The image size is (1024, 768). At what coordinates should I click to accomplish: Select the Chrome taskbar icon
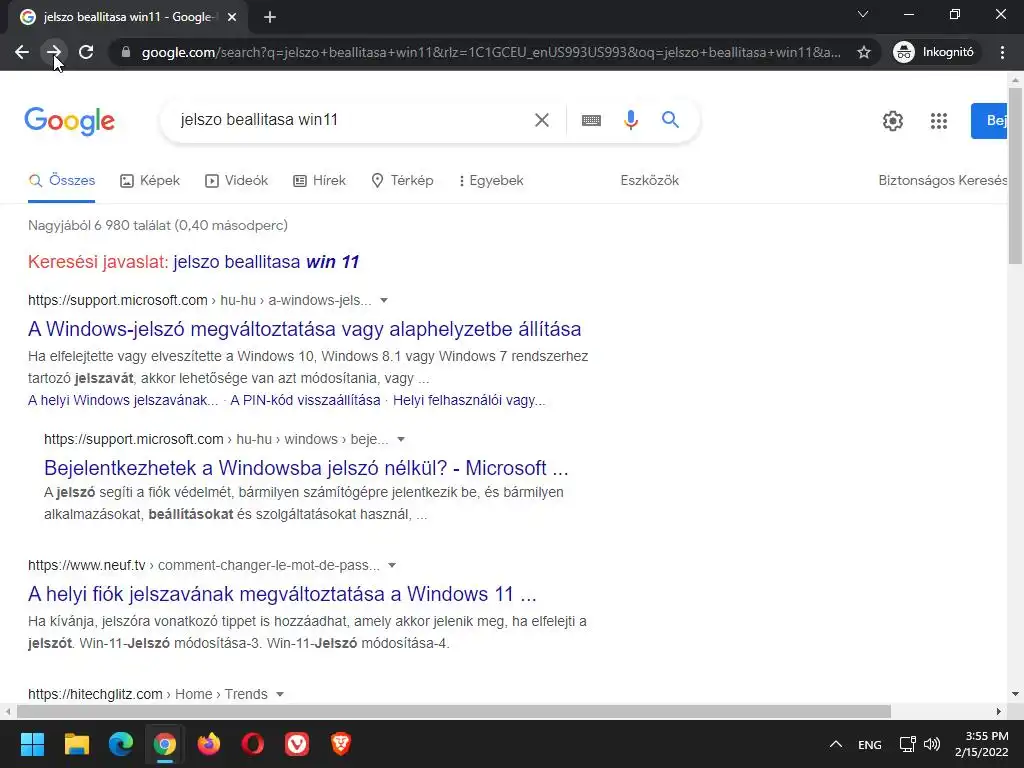click(165, 744)
